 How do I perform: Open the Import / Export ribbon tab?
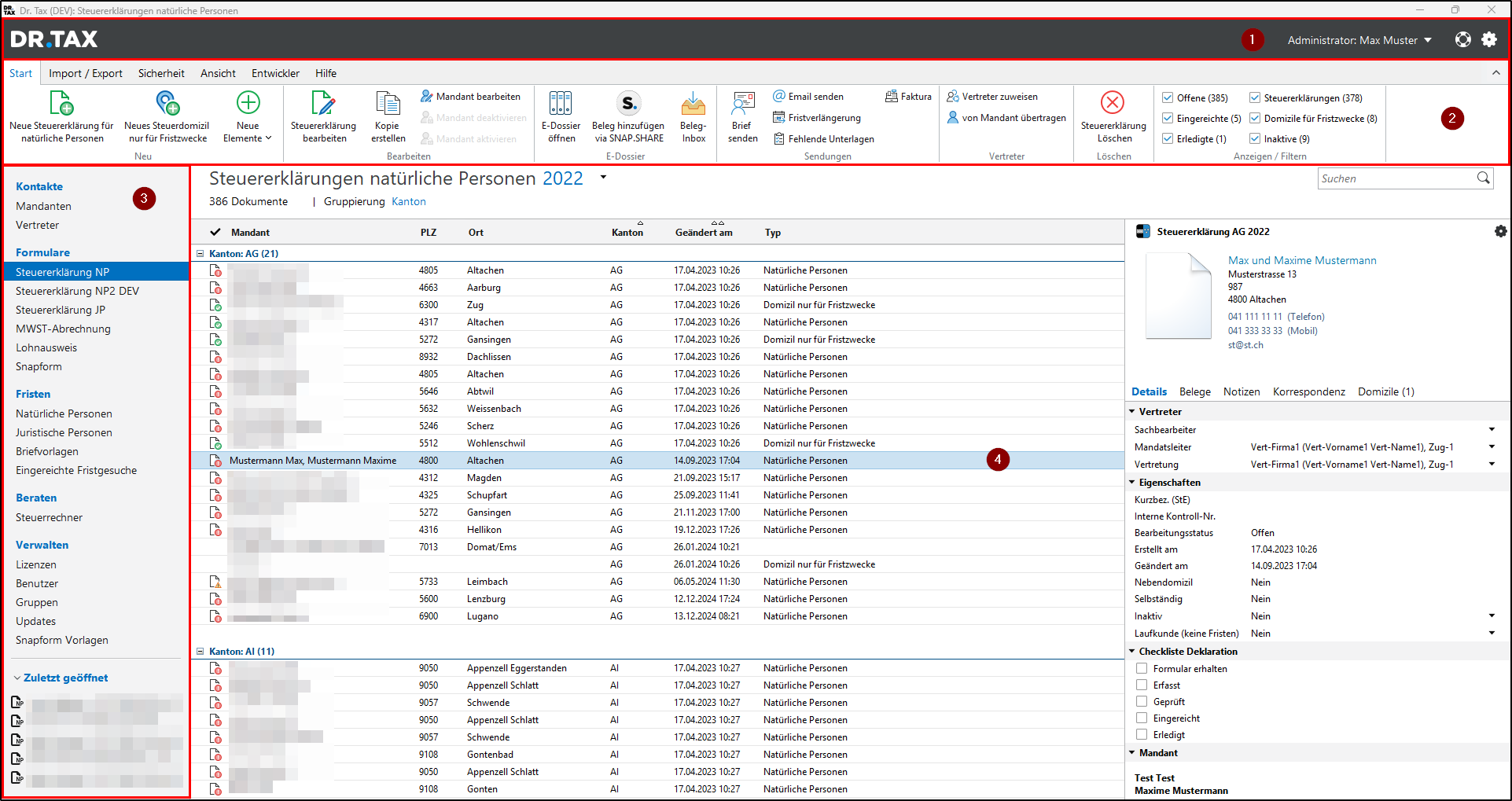tap(86, 73)
